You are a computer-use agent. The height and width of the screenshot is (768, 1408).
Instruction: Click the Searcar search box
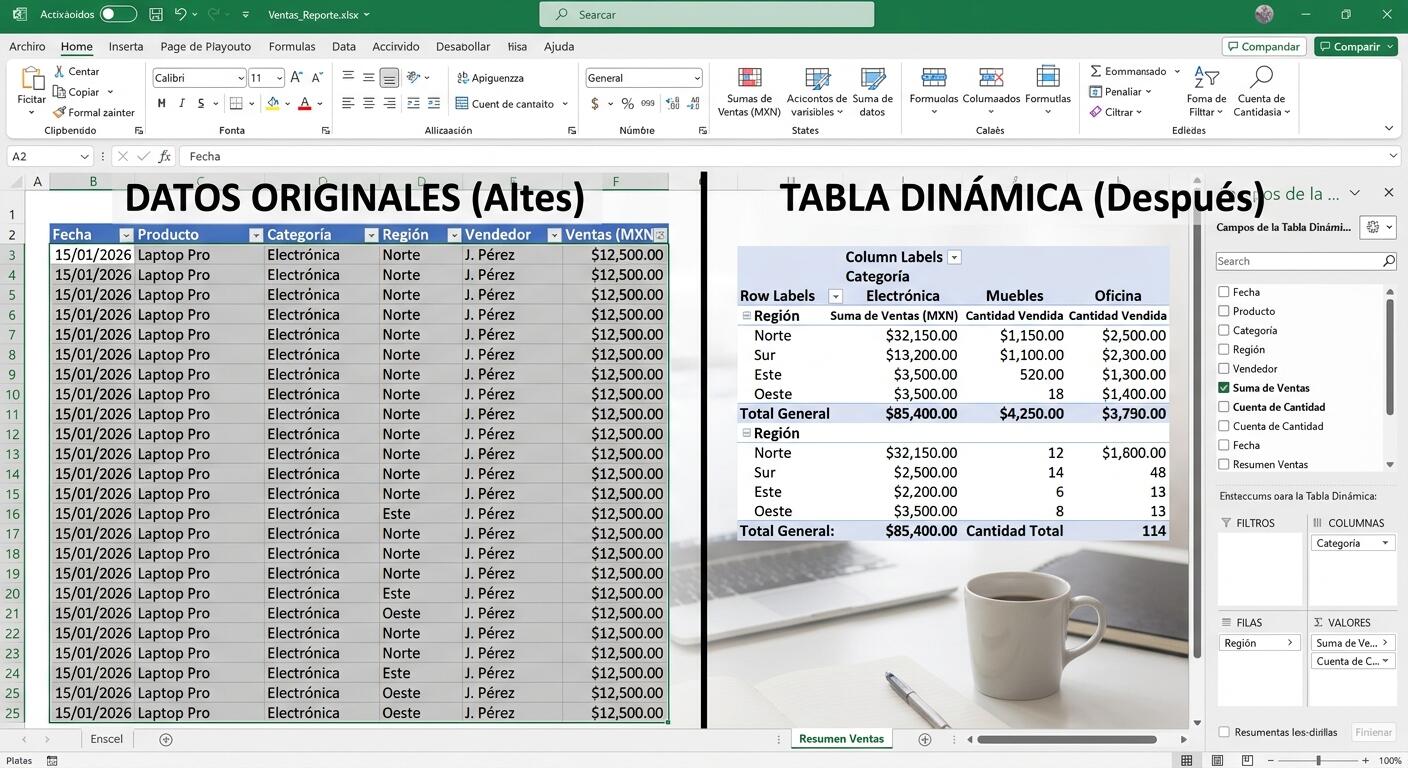[706, 14]
